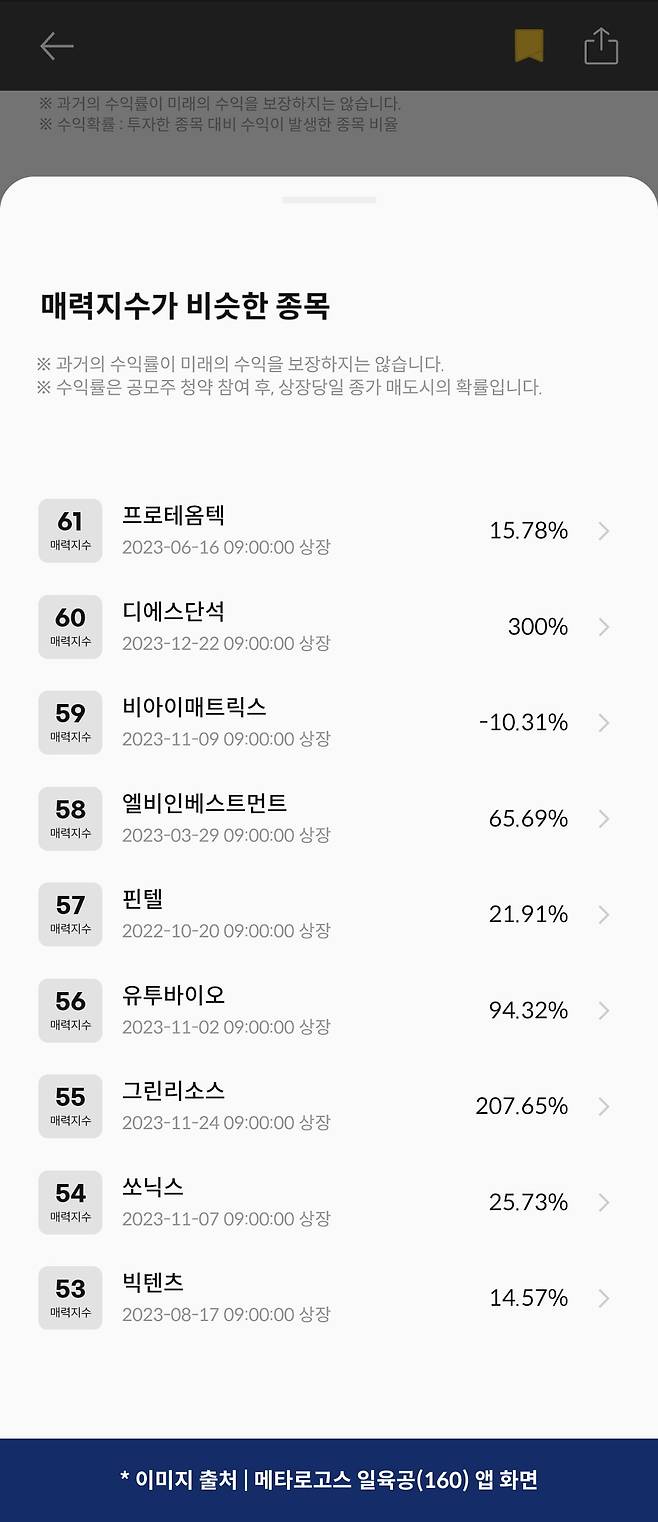Tap the 61 매력지수 badge
This screenshot has height=1522, width=658.
pos(70,531)
